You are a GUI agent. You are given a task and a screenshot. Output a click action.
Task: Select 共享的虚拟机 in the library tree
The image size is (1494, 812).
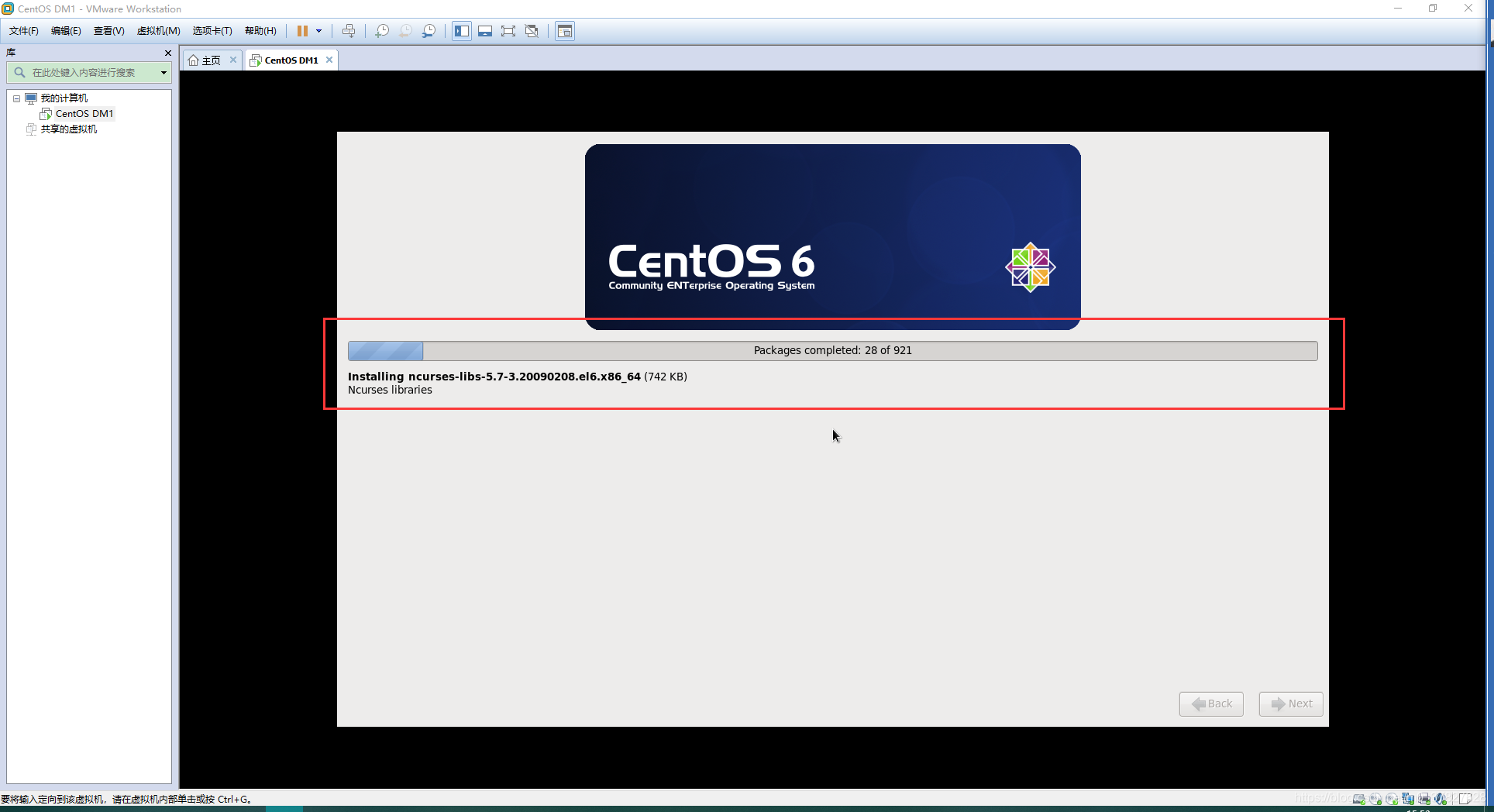coord(68,129)
